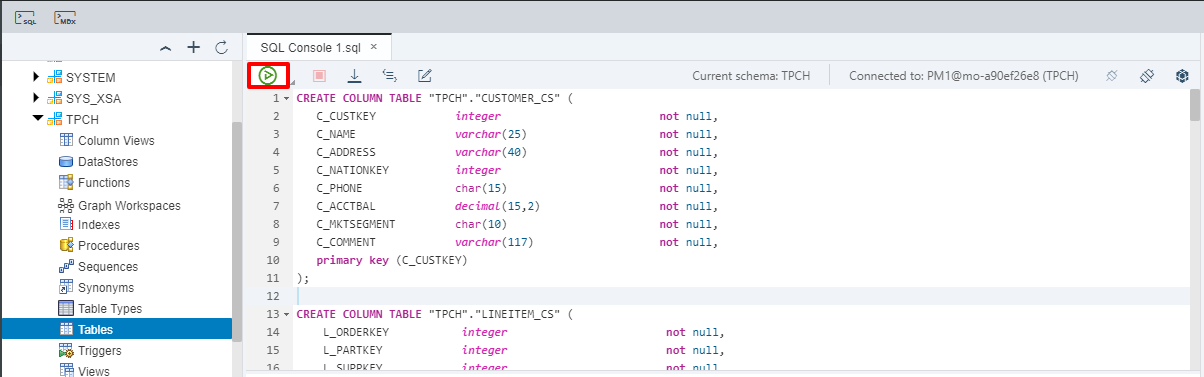Click the editor vertical scrollbar thumb
The height and width of the screenshot is (377, 1204).
coord(1195,104)
